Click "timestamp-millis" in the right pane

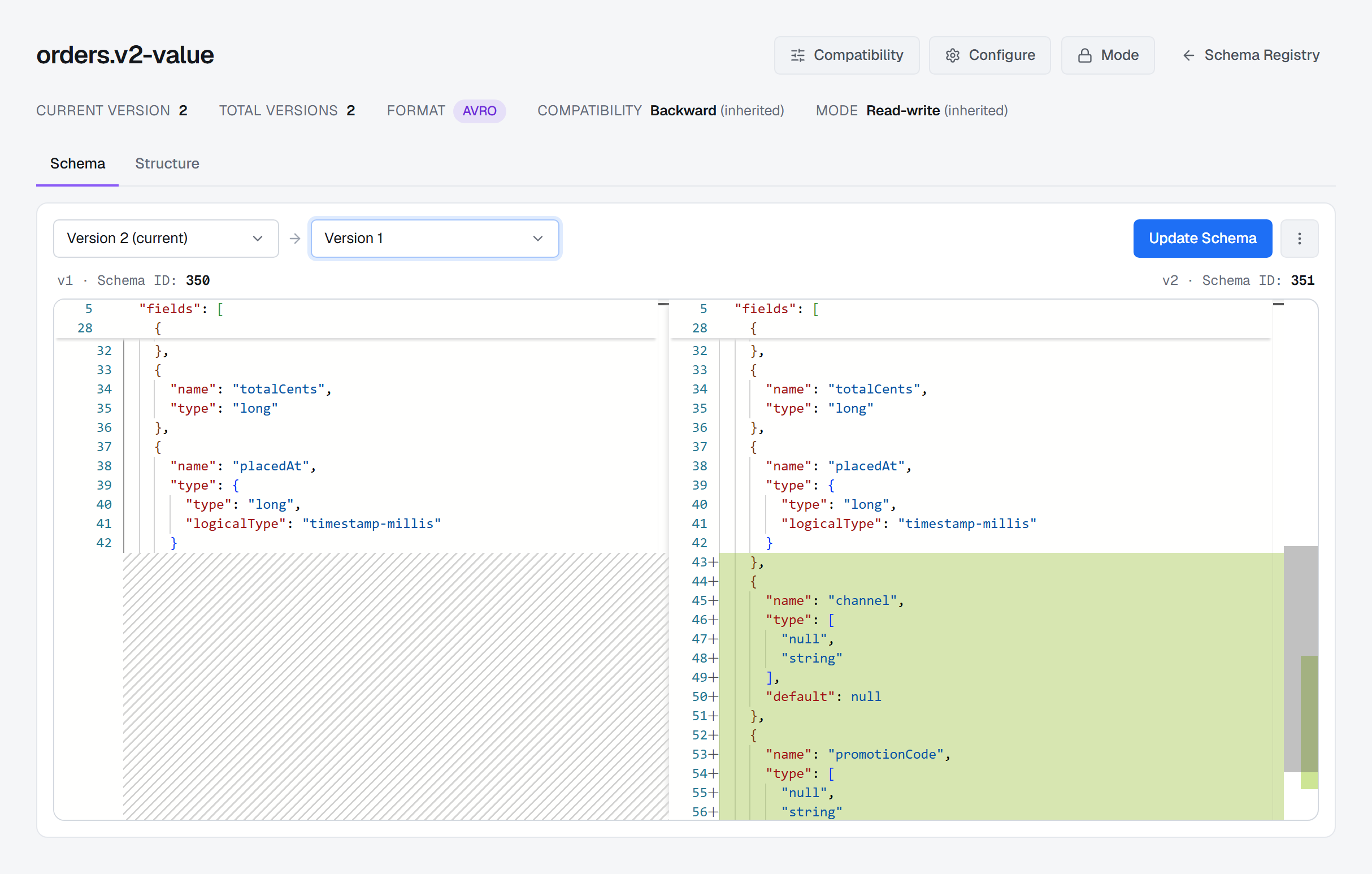[967, 523]
